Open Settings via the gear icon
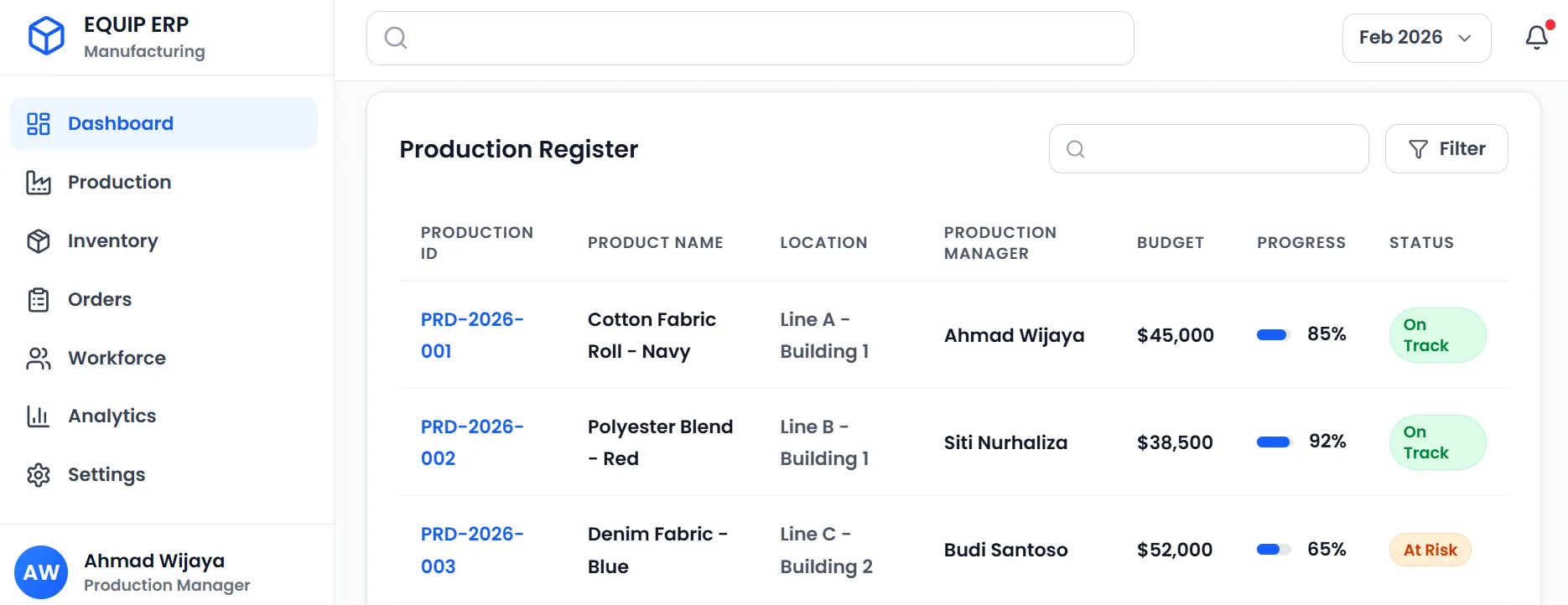Image resolution: width=1568 pixels, height=605 pixels. pyautogui.click(x=39, y=475)
